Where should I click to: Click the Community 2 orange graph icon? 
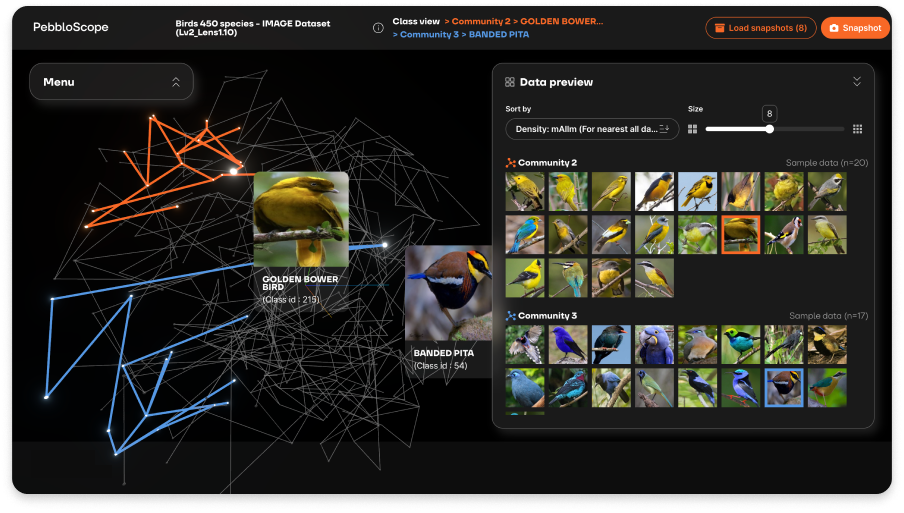pos(510,162)
